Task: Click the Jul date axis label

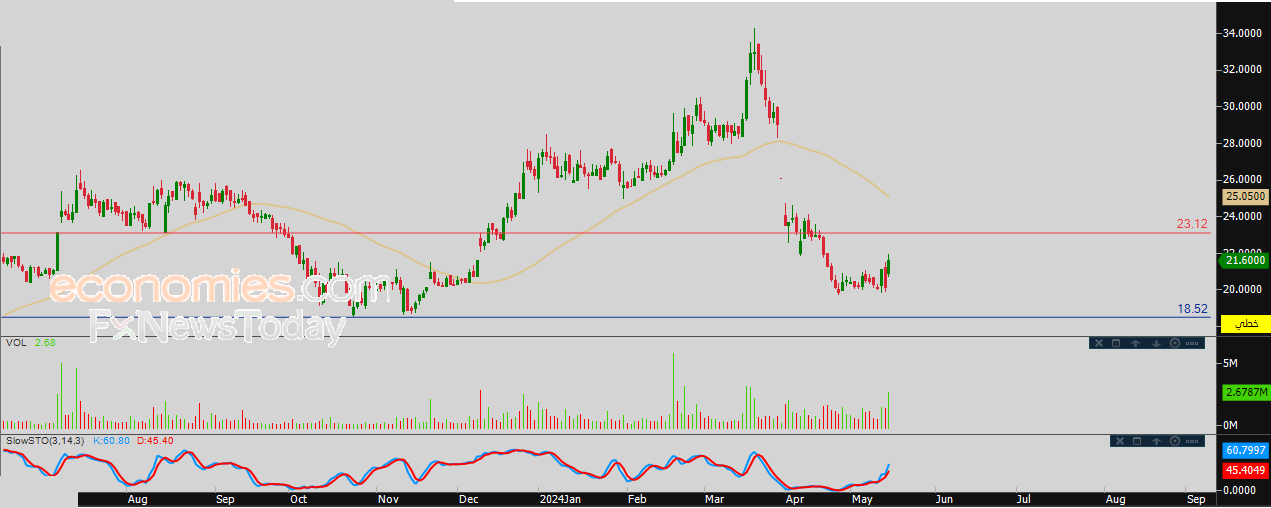Action: point(1022,498)
